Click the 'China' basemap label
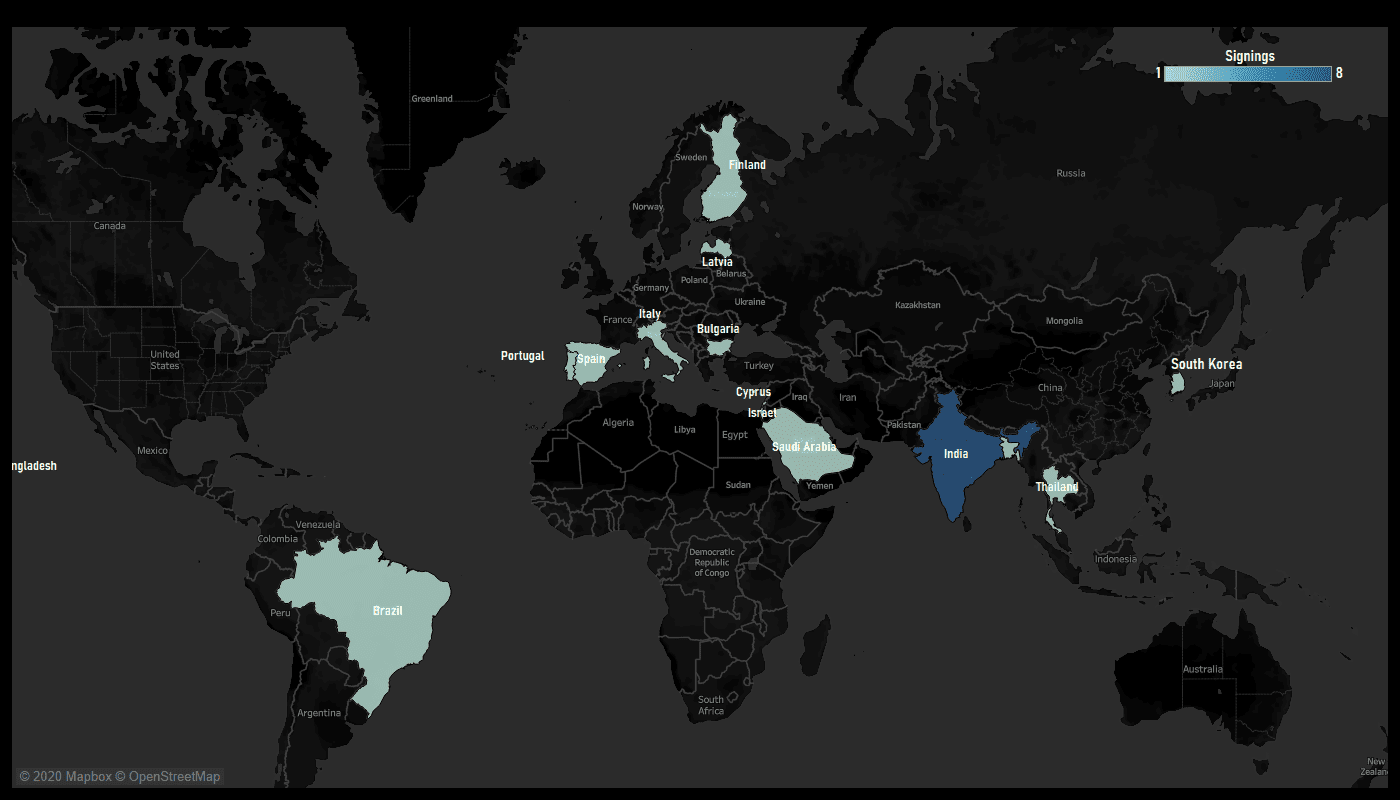This screenshot has width=1400, height=800. pyautogui.click(x=1050, y=387)
